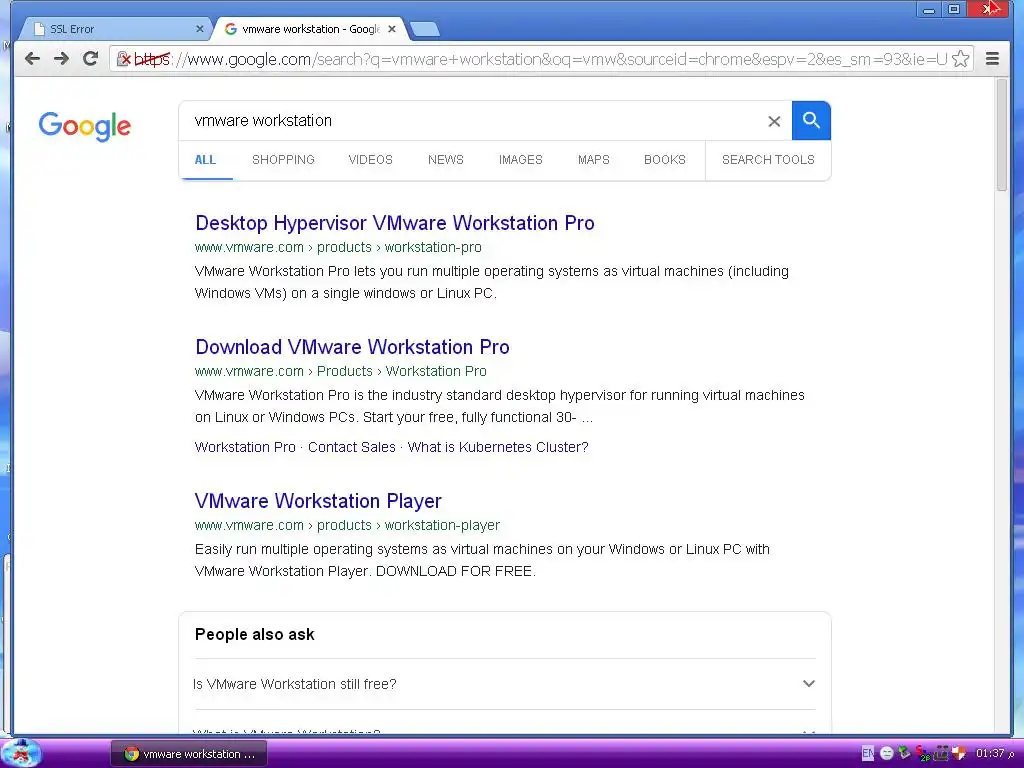Open a new tab with the new tab button
The image size is (1024, 768).
426,29
